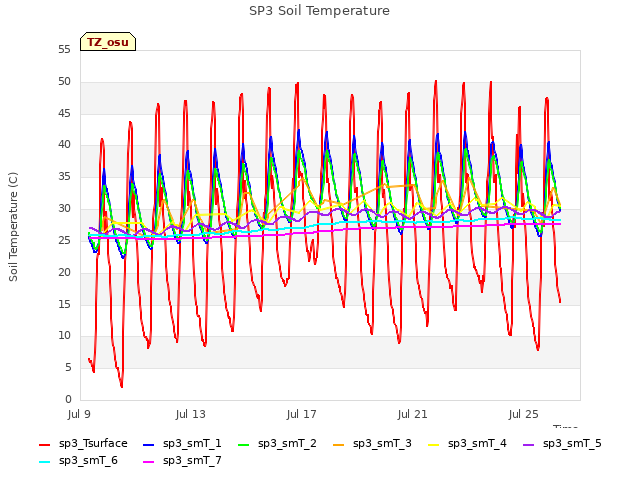The height and width of the screenshot is (480, 640).
Task: Click the TZ_osu annotation label
Action: pyautogui.click(x=108, y=42)
